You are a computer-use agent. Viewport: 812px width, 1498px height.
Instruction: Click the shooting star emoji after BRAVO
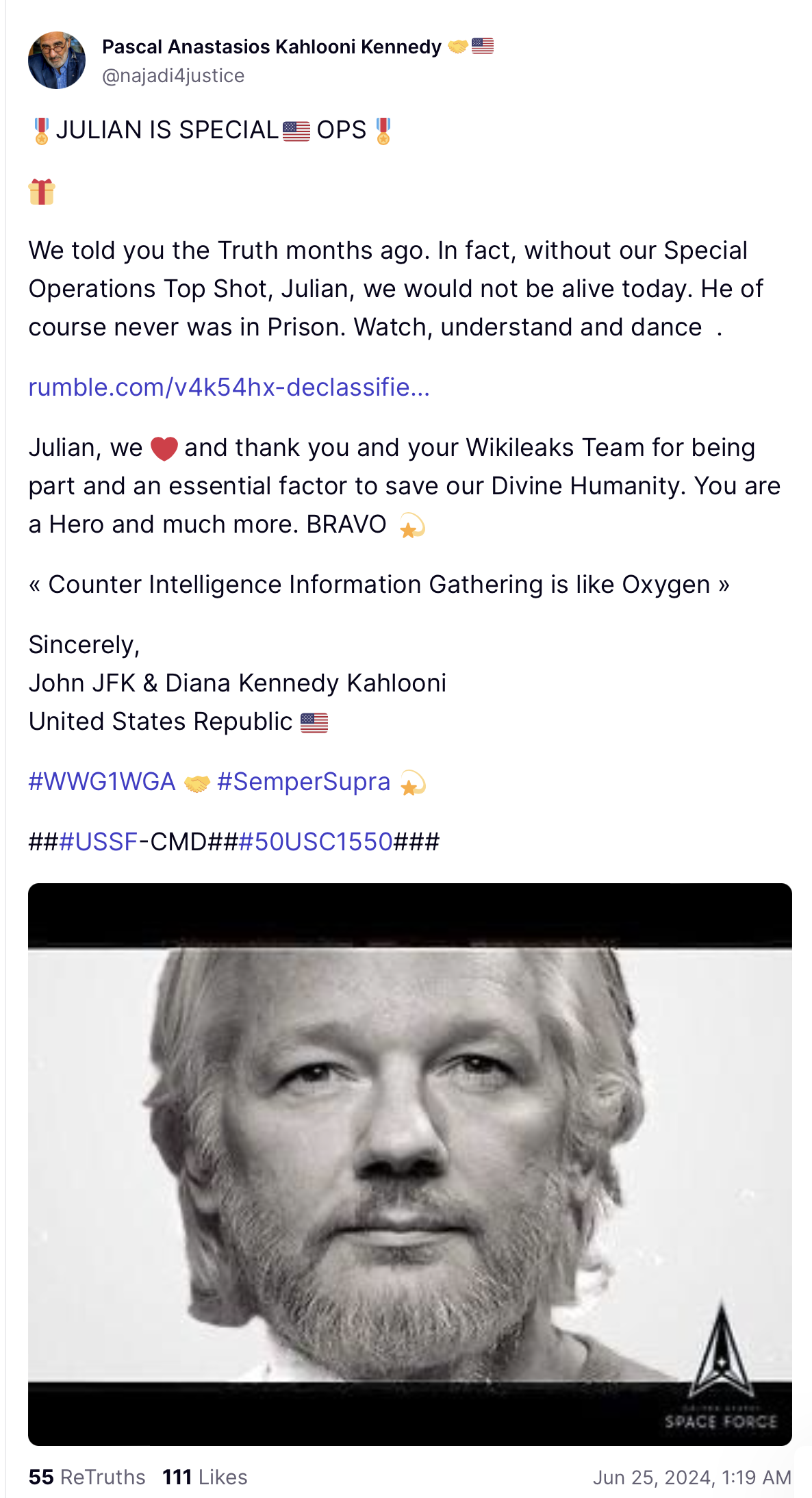click(412, 526)
